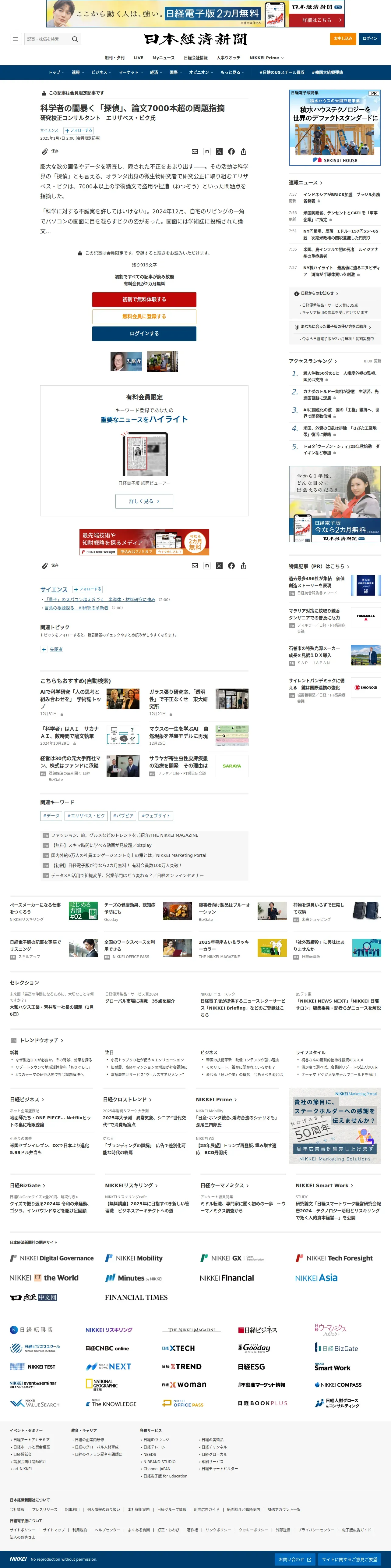Select the #パブピア keyword tag
Viewport: 391px width, 1568px height.
coord(123,816)
